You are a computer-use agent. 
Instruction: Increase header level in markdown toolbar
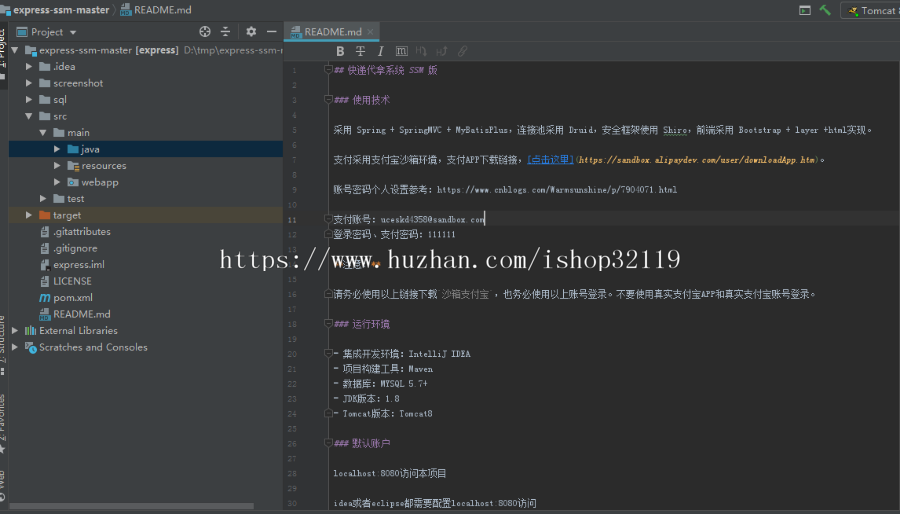(442, 52)
